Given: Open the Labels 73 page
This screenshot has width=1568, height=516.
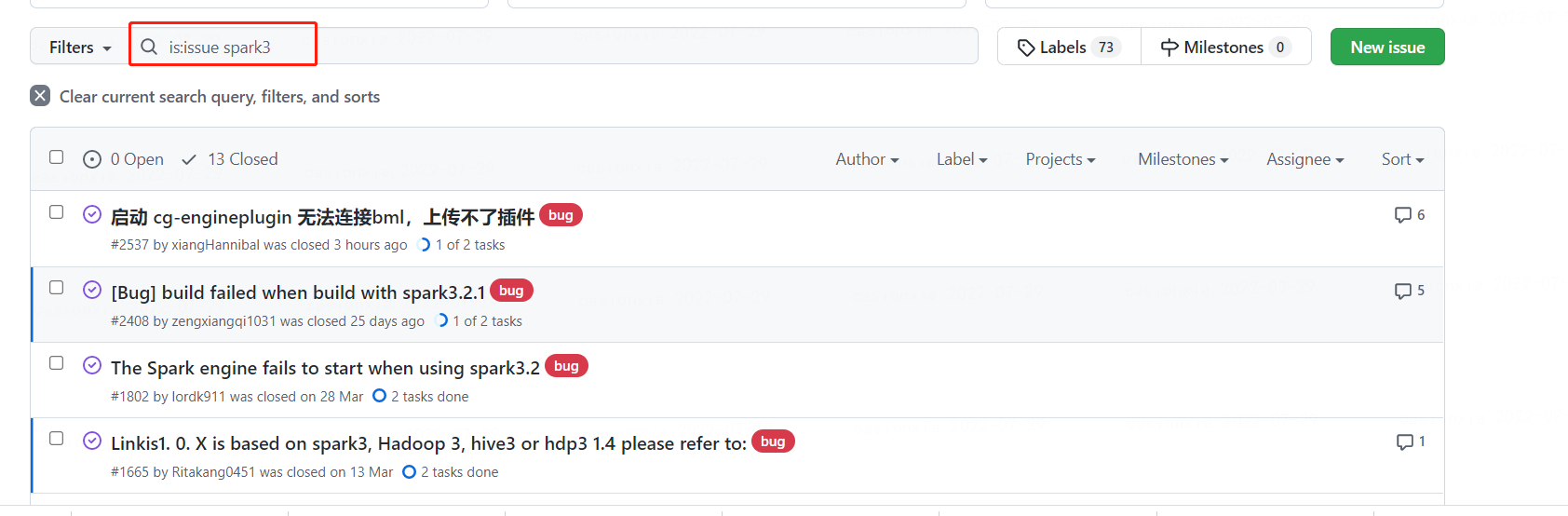Looking at the screenshot, I should tap(1068, 47).
